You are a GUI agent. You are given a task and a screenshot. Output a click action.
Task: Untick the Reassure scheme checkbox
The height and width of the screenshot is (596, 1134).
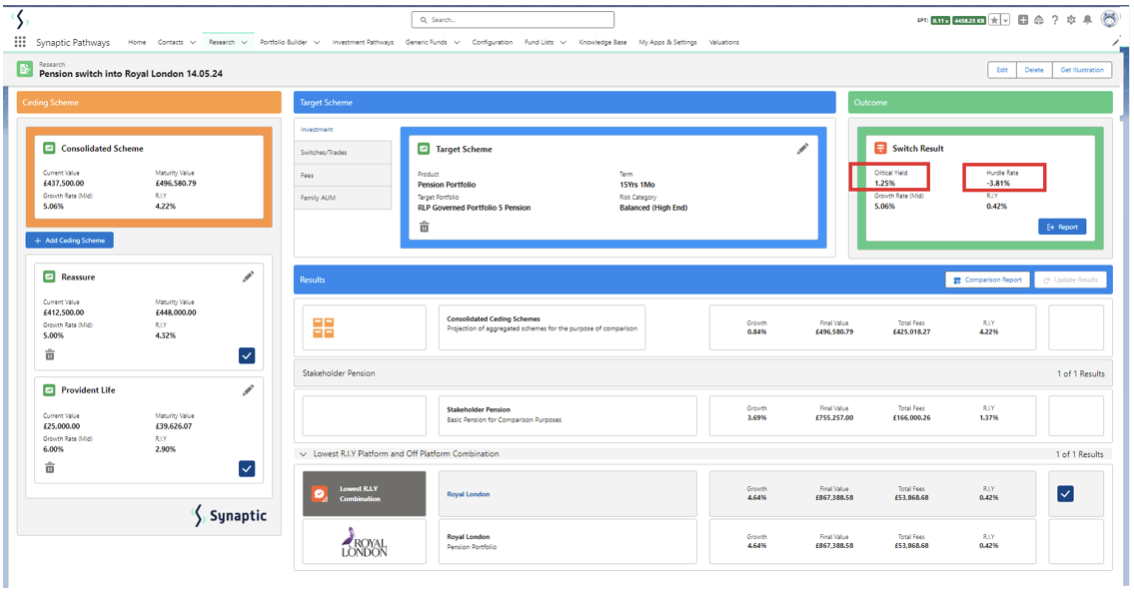point(247,355)
